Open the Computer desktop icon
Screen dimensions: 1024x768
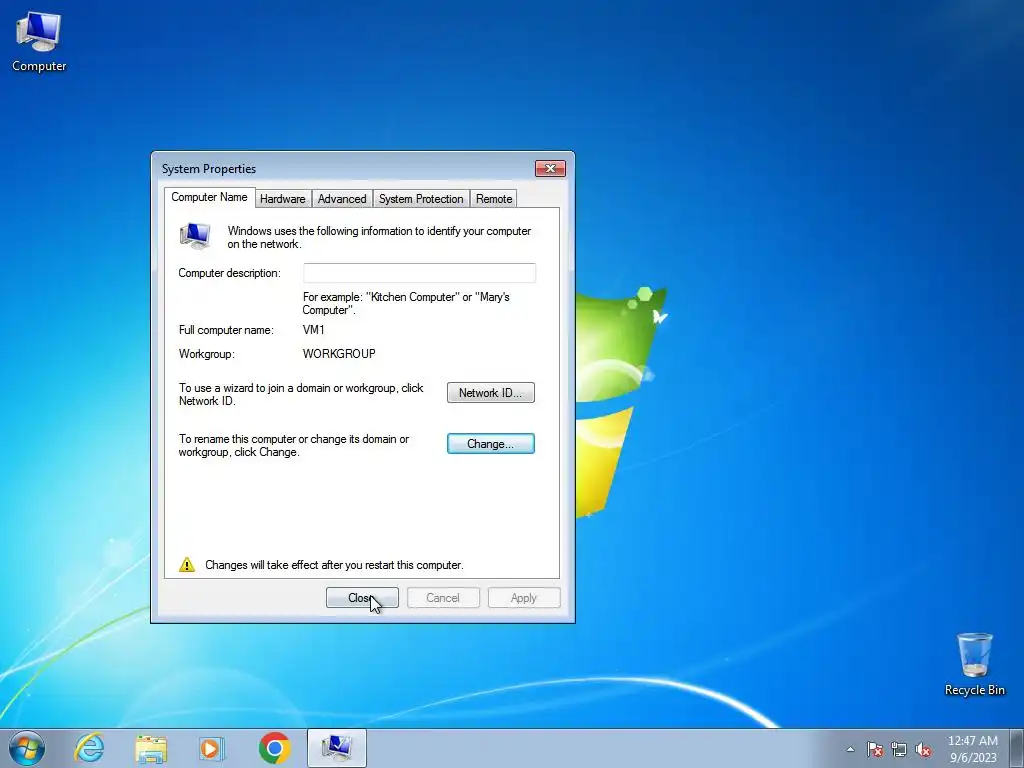point(39,41)
